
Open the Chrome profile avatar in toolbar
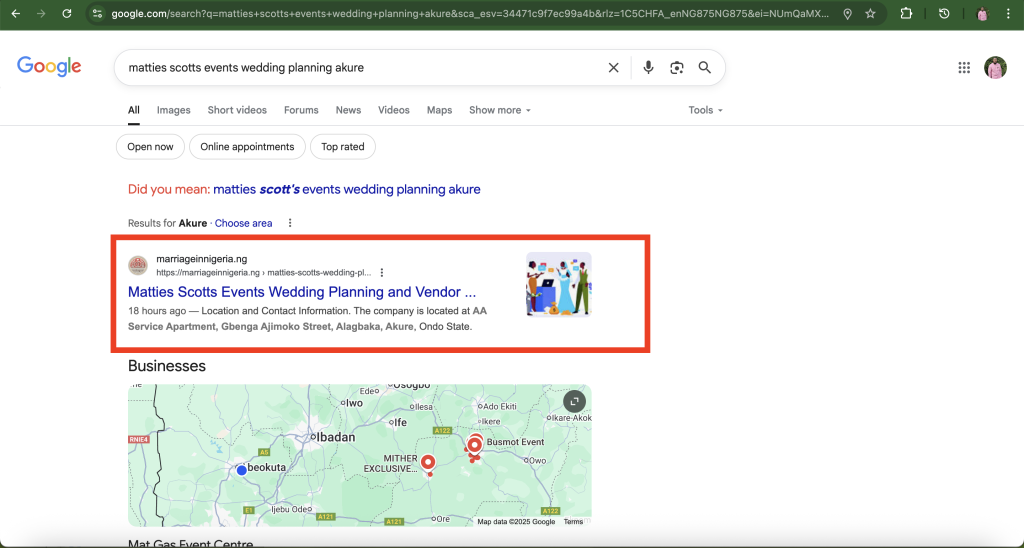point(982,14)
